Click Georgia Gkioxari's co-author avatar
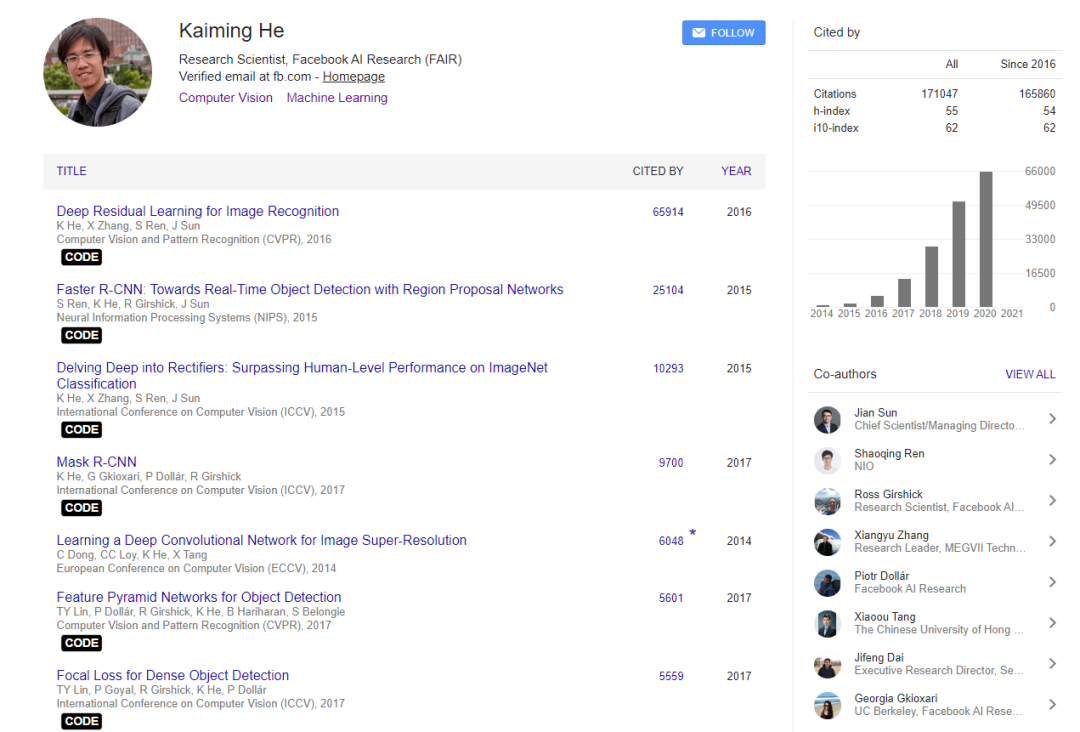The height and width of the screenshot is (732, 1080). coord(827,705)
